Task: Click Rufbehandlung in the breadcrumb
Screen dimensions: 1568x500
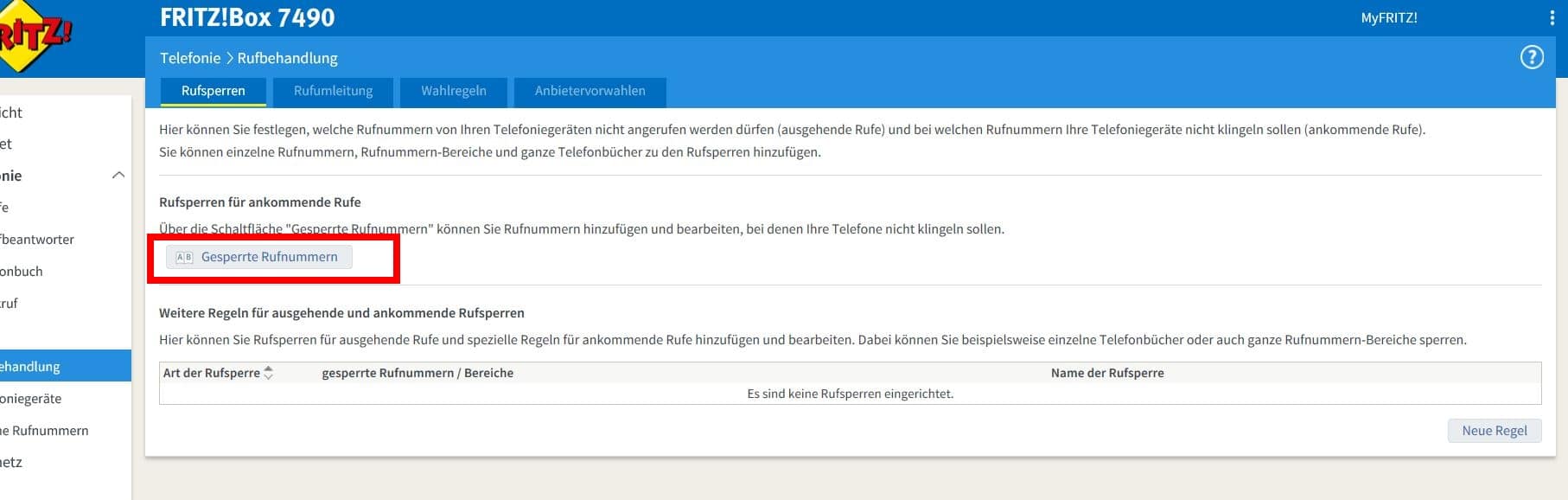Action: click(287, 58)
